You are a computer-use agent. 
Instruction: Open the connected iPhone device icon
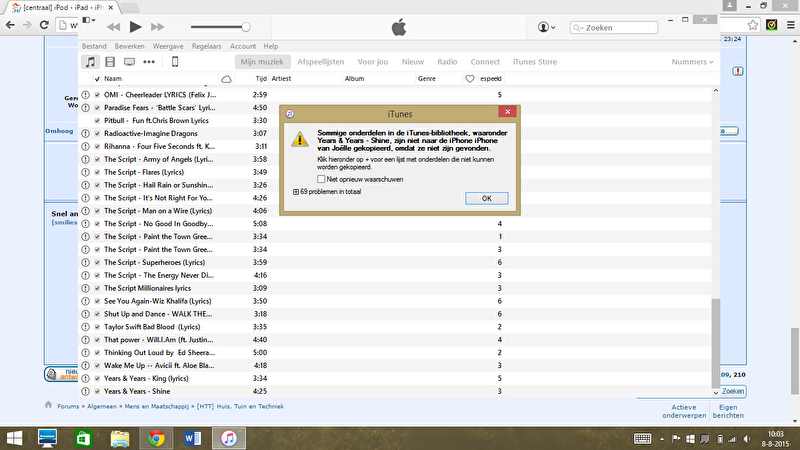[x=174, y=62]
